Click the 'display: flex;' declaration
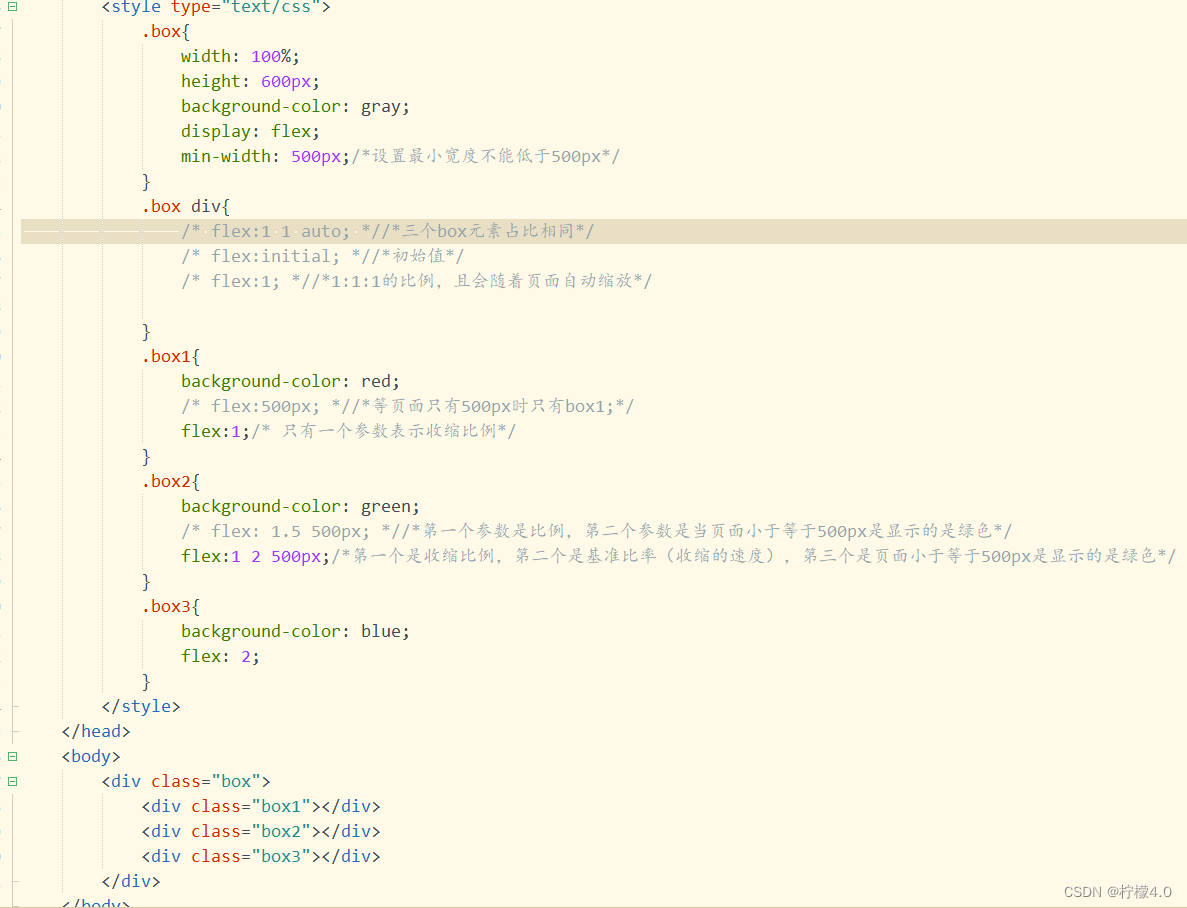Image resolution: width=1187 pixels, height=908 pixels. (x=250, y=131)
